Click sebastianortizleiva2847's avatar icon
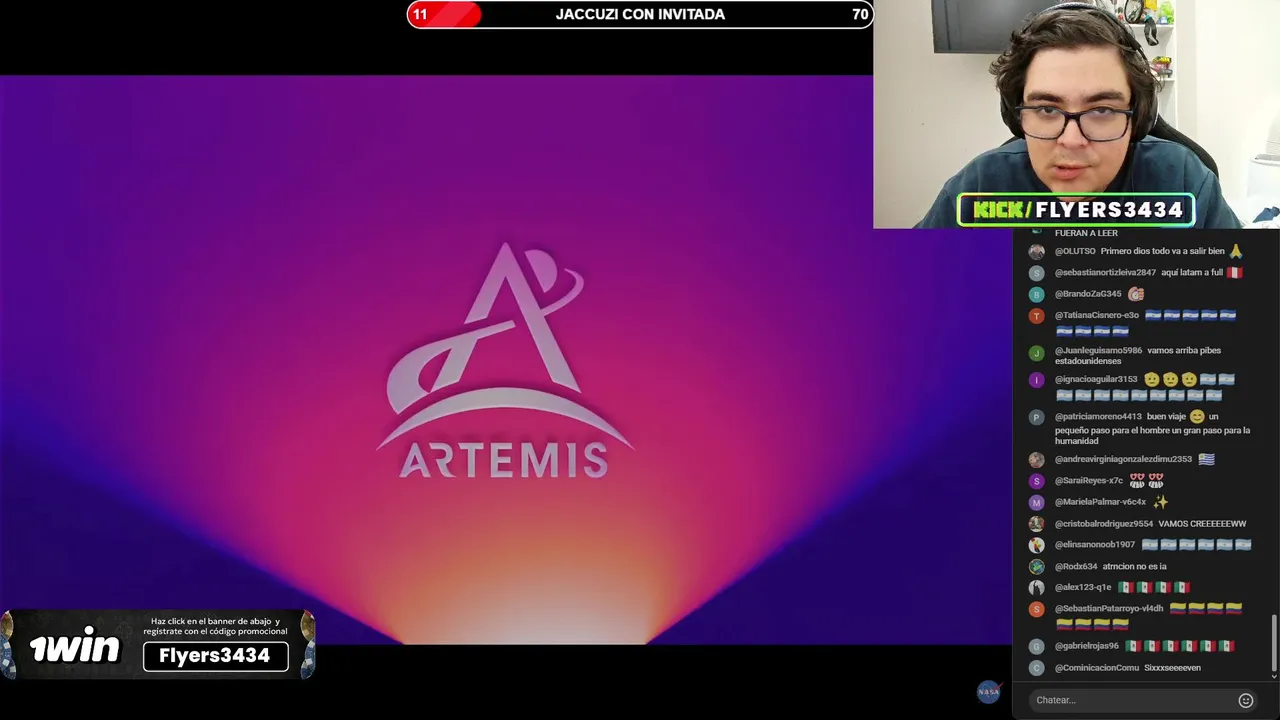 point(1036,273)
